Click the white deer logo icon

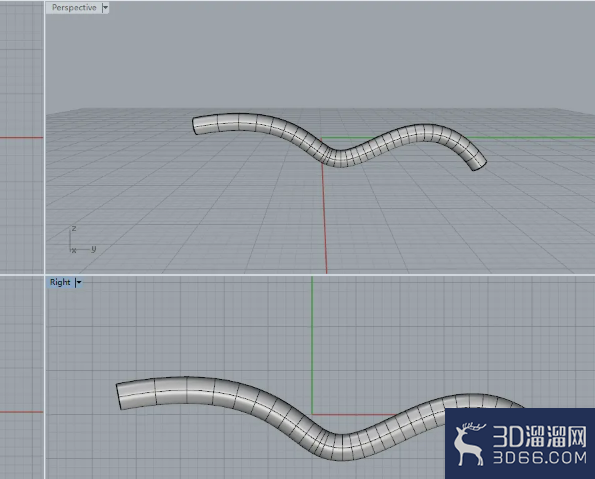[x=470, y=444]
